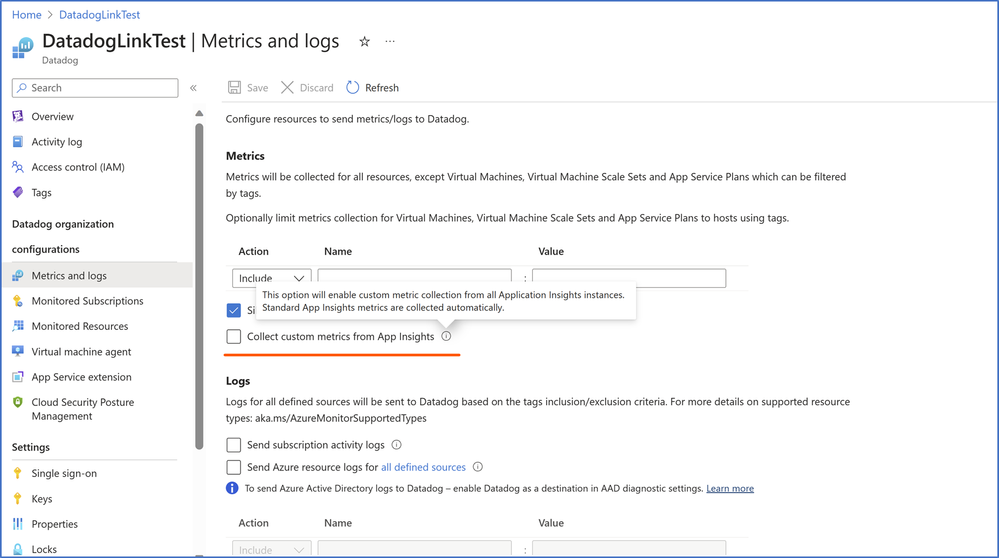Open the Virtual machine agent page

81,352
